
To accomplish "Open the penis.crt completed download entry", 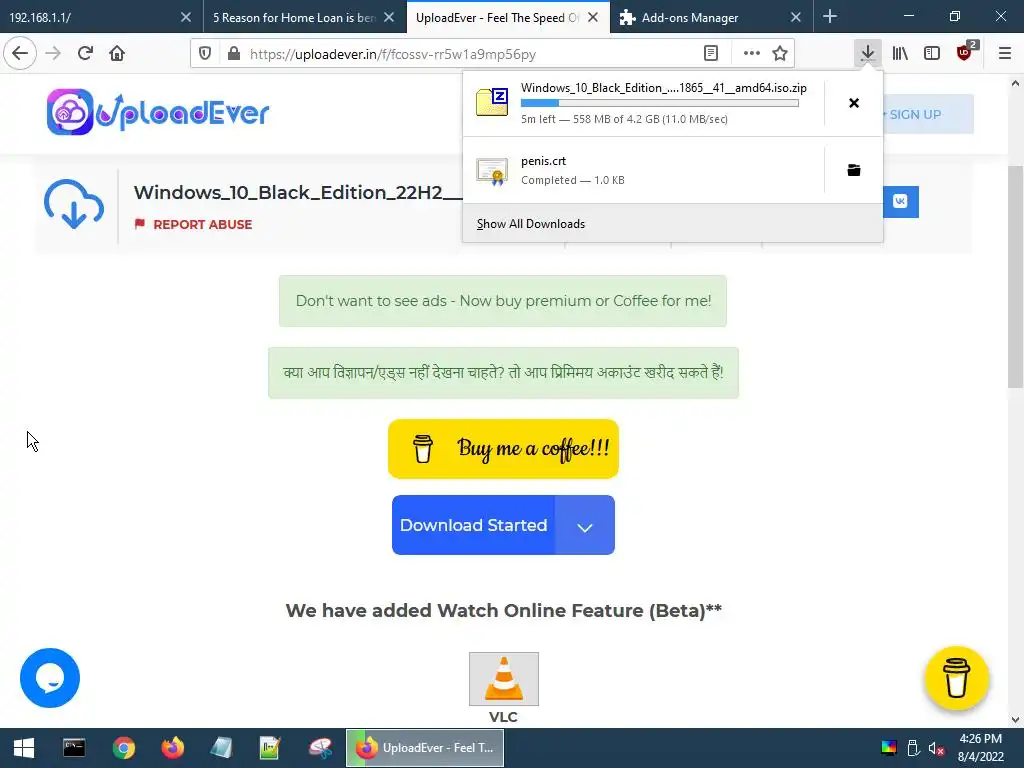I will [x=643, y=170].
